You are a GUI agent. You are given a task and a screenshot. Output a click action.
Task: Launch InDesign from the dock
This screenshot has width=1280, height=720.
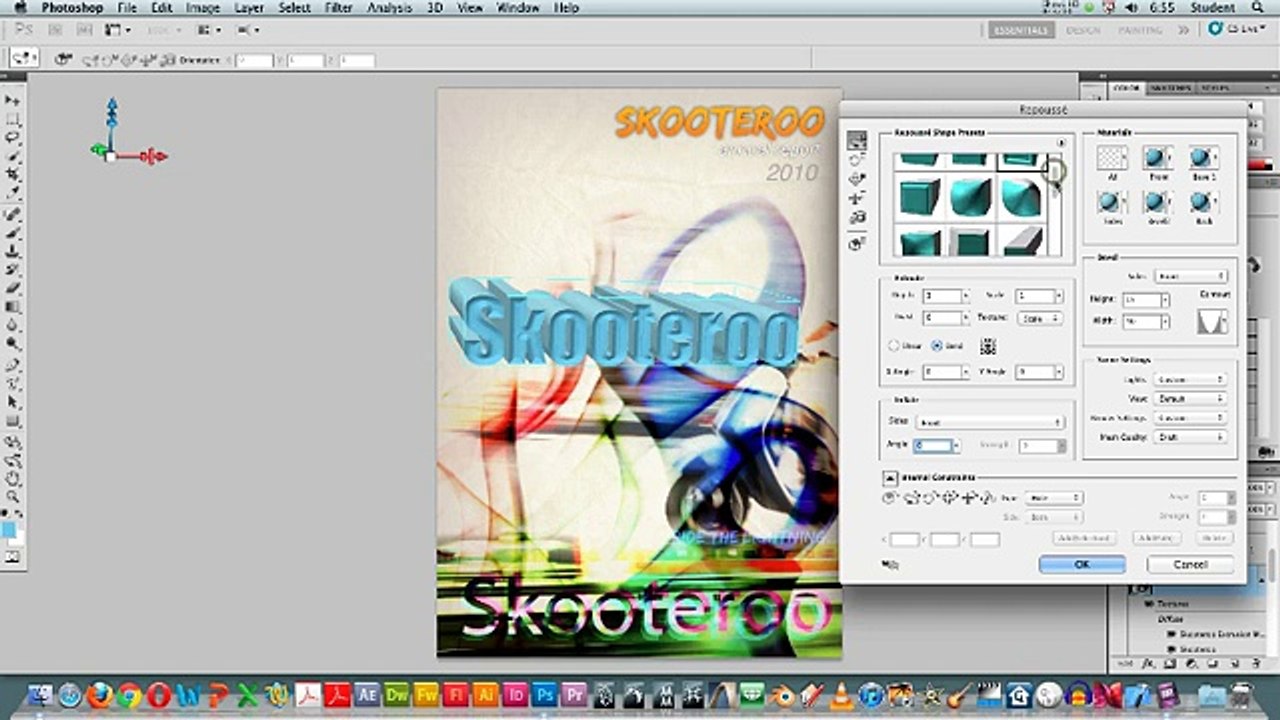coord(515,693)
